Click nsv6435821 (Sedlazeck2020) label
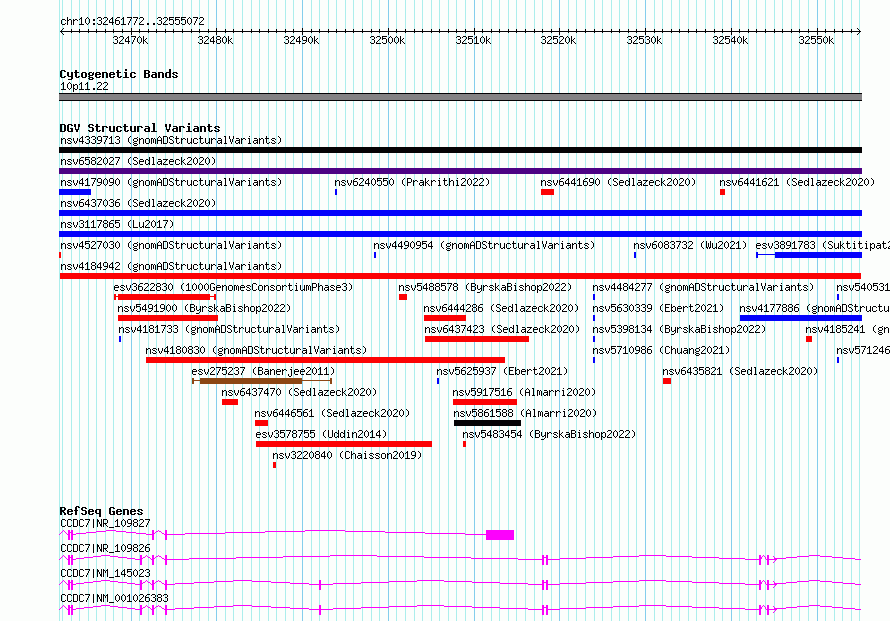Image resolution: width=890 pixels, height=621 pixels. tap(740, 371)
